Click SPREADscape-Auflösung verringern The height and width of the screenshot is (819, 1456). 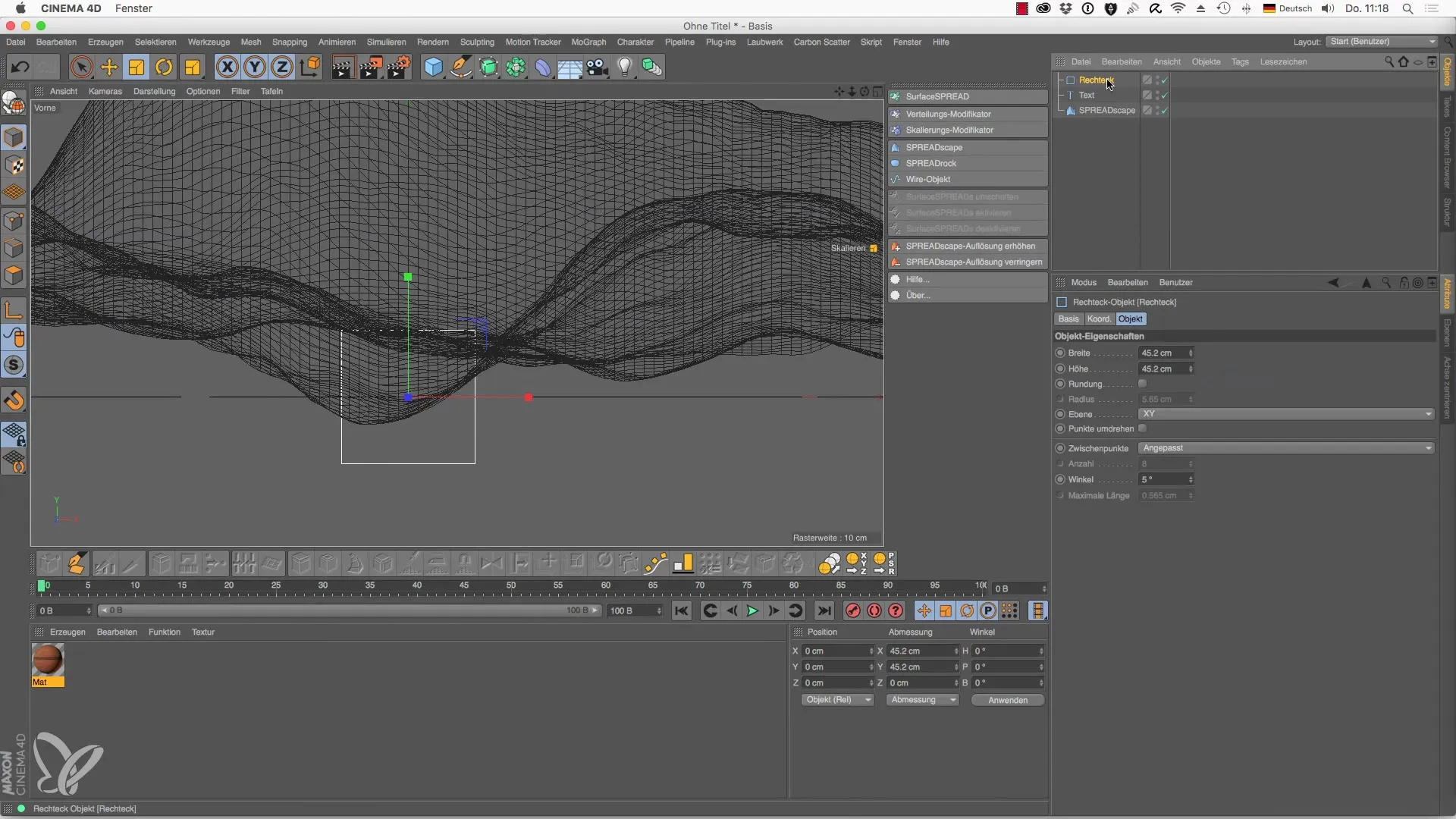(968, 262)
